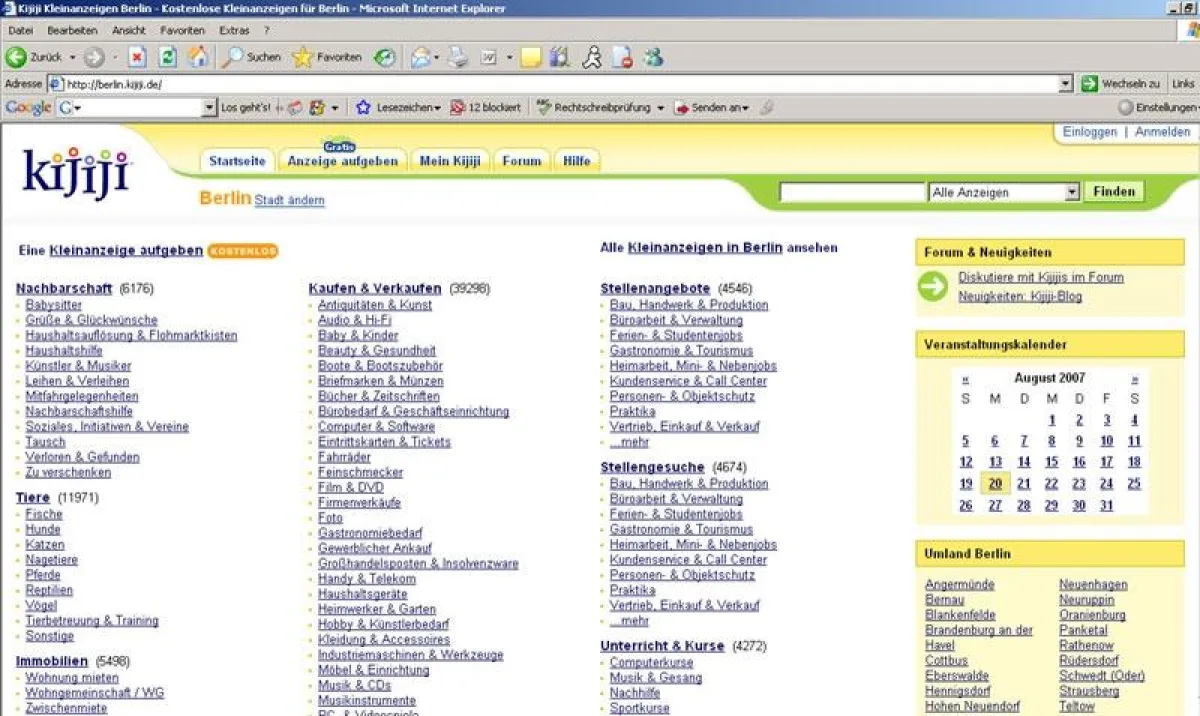Go to the browser home page icon
This screenshot has height=716, width=1200.
pos(198,58)
